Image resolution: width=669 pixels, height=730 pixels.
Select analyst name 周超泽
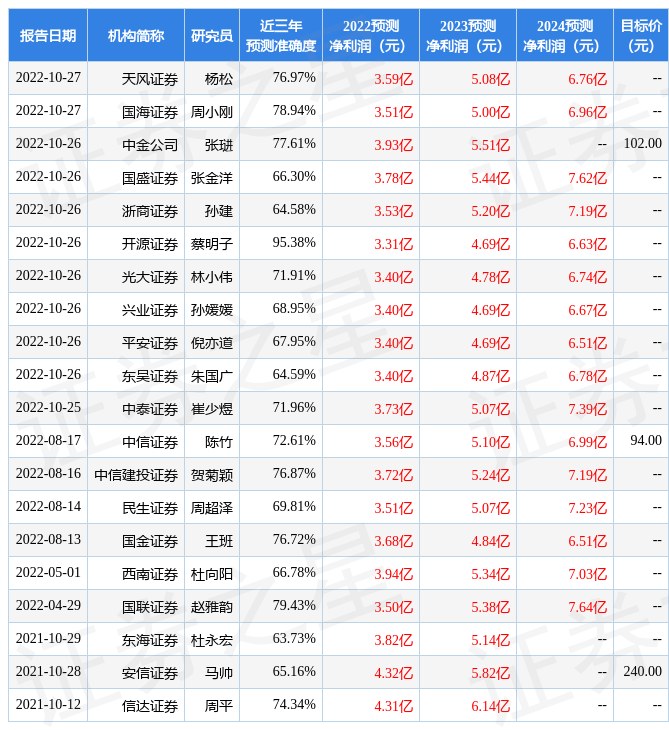[212, 508]
